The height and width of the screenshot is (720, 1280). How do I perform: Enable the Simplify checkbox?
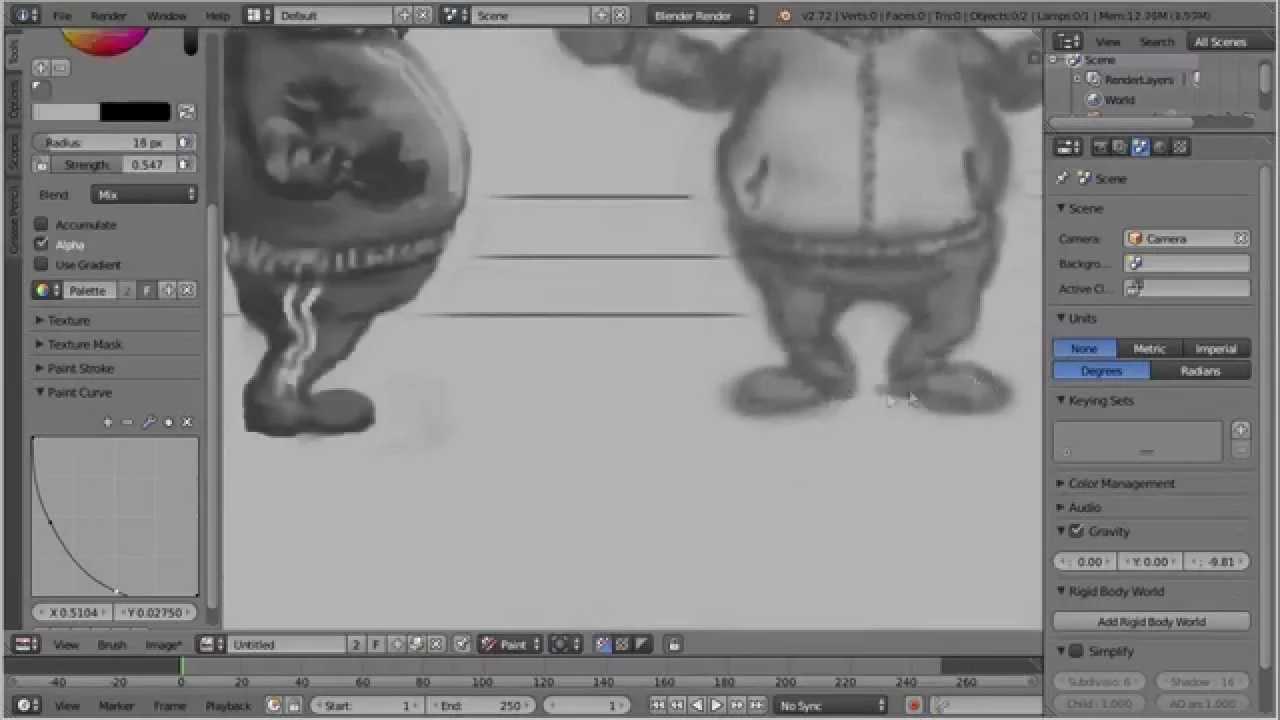[1077, 651]
